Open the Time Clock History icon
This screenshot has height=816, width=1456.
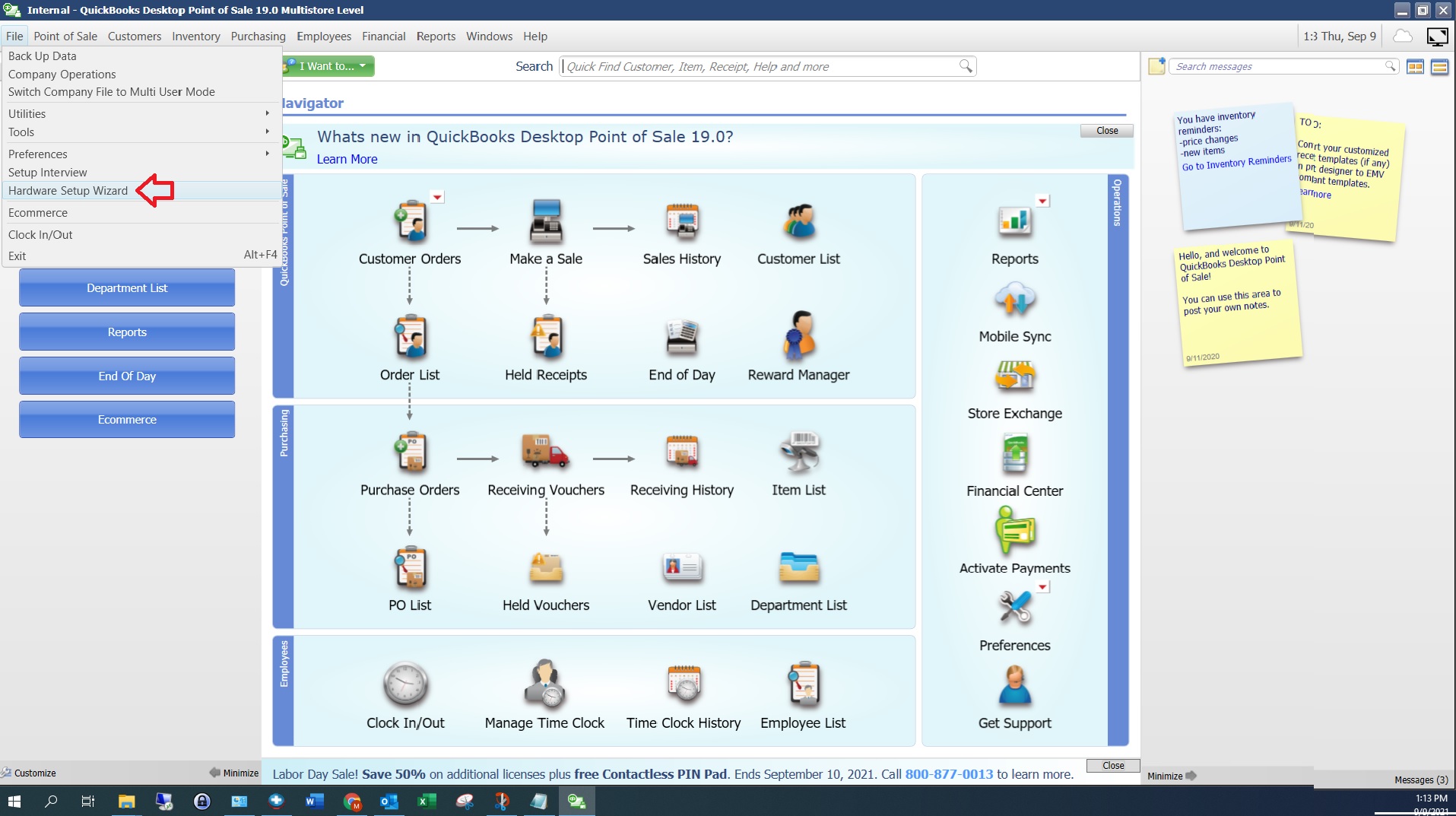point(684,684)
